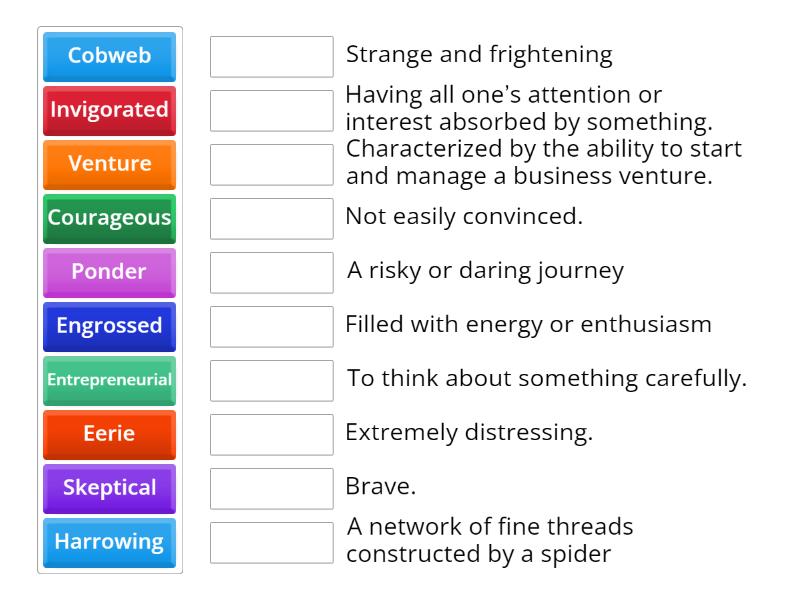This screenshot has width=800, height=600.
Task: Select the Eerie word tile
Action: coord(108,434)
